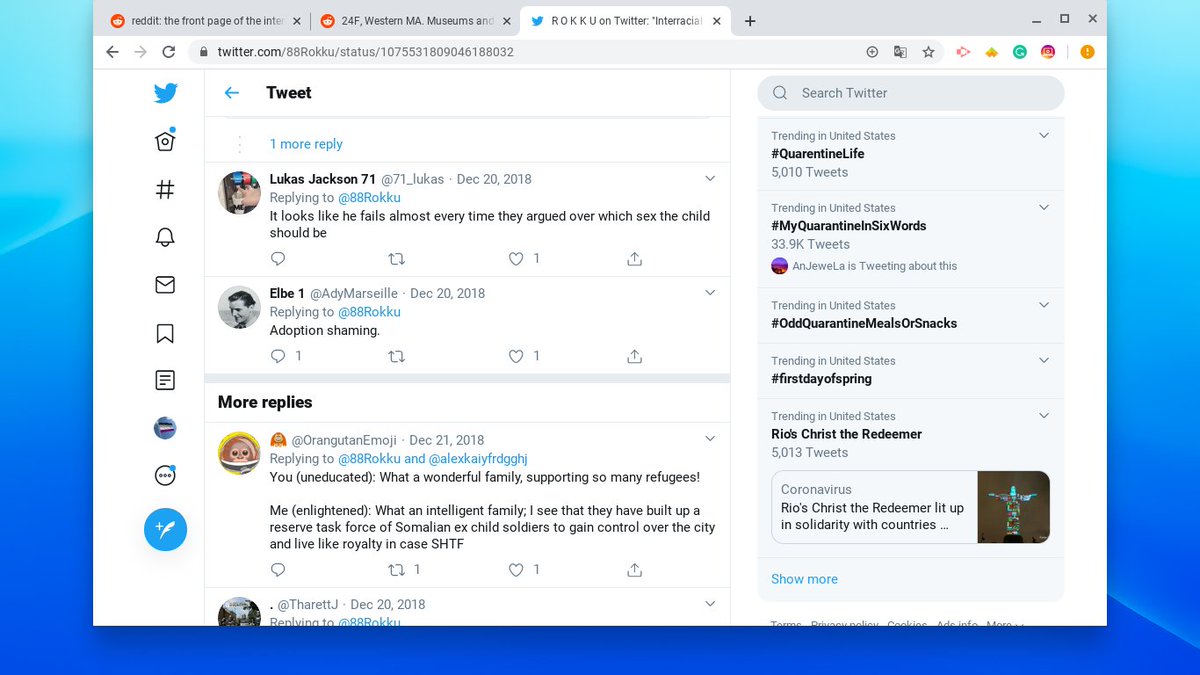Open Lukas Jackson 71's profile picture
The width and height of the screenshot is (1200, 675).
click(x=239, y=193)
